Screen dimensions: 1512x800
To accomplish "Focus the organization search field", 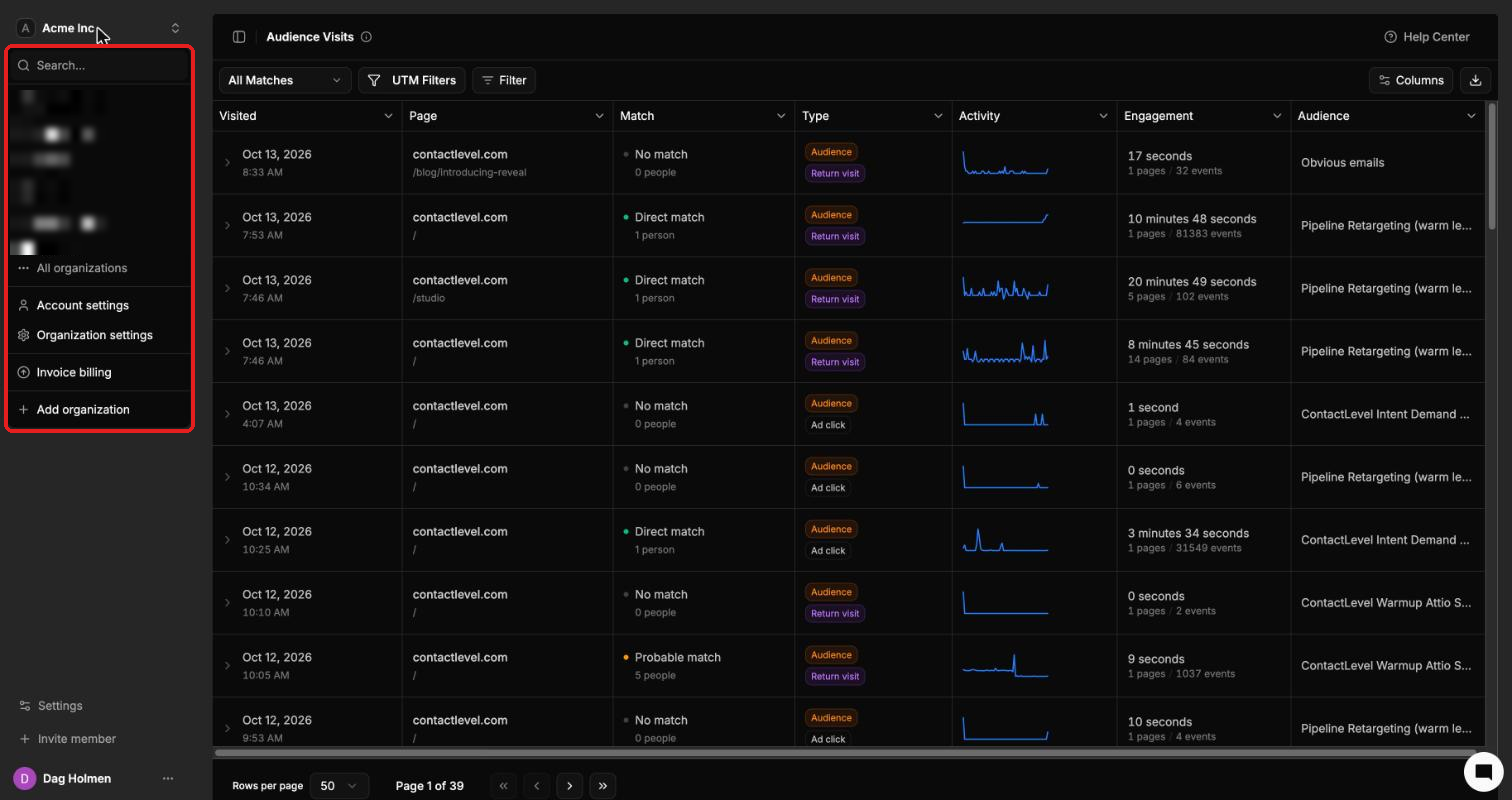I will pos(99,65).
